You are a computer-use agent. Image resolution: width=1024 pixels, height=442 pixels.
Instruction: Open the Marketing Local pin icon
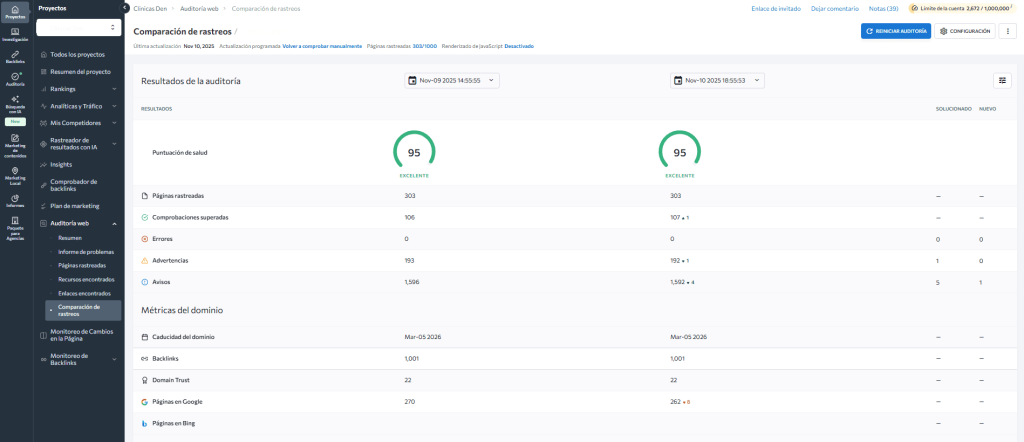click(x=15, y=174)
